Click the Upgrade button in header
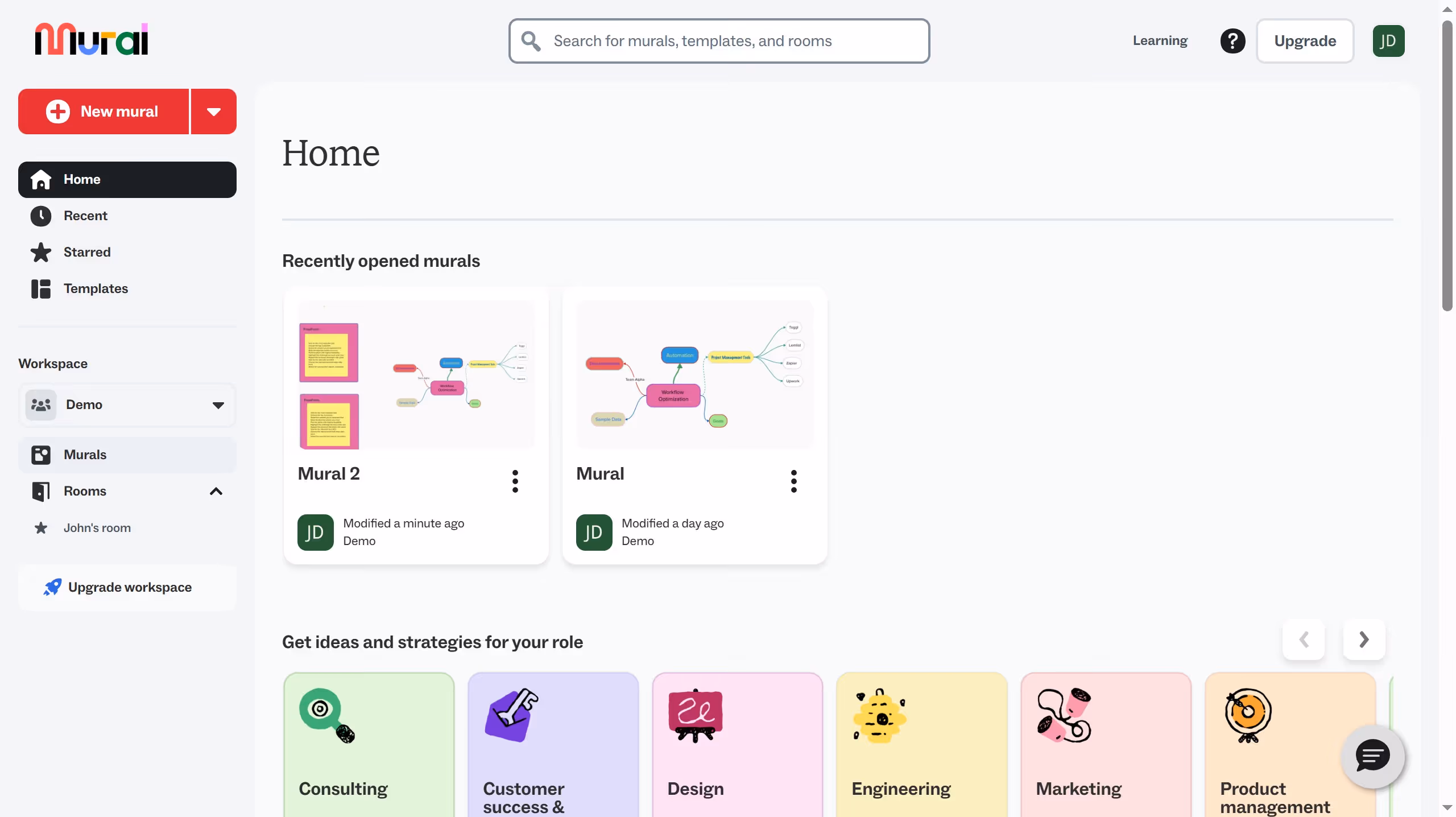This screenshot has width=1456, height=817. click(1305, 41)
